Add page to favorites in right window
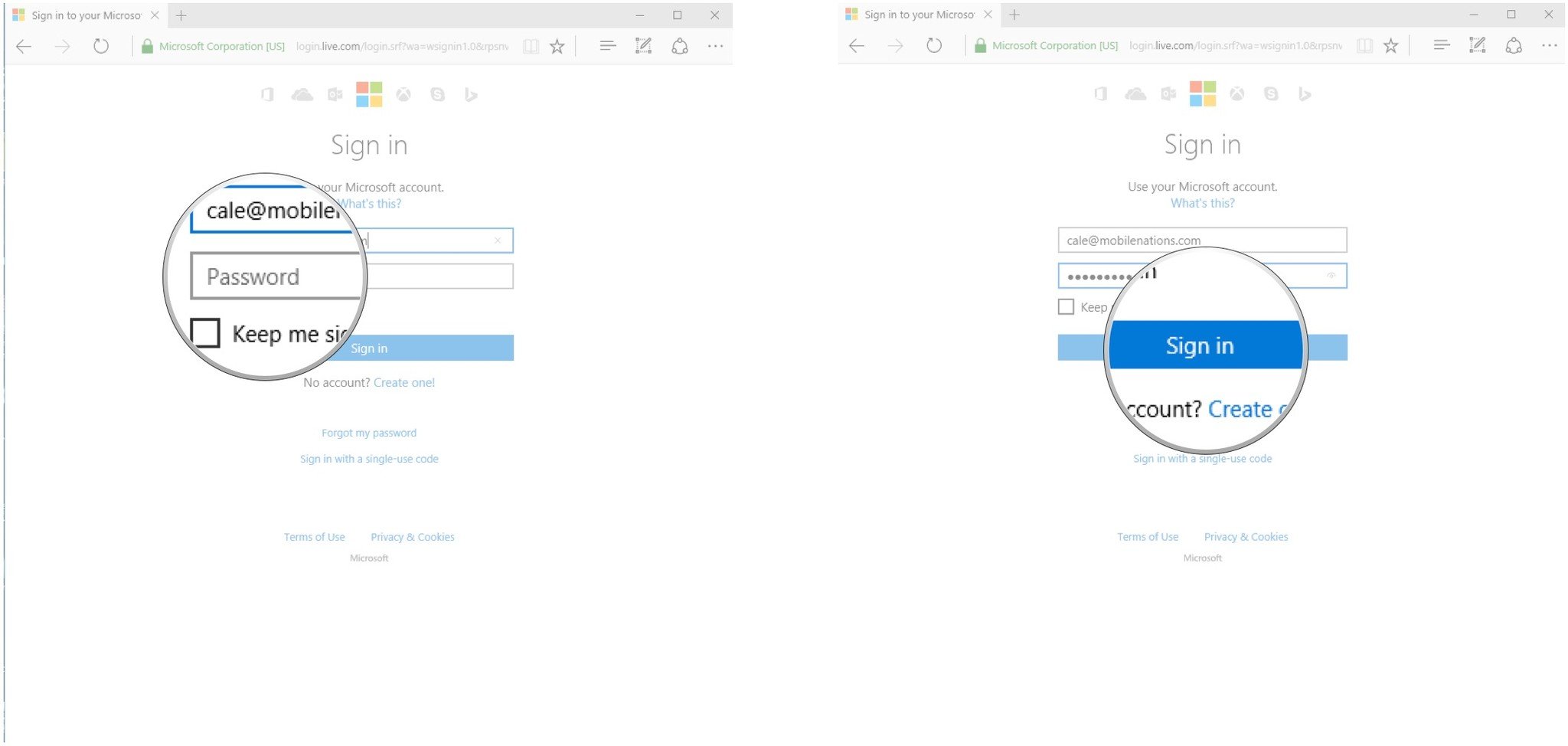 (x=1391, y=46)
